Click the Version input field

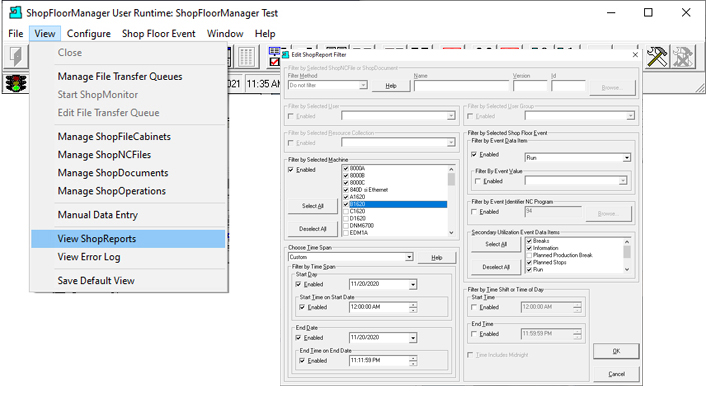pyautogui.click(x=530, y=86)
